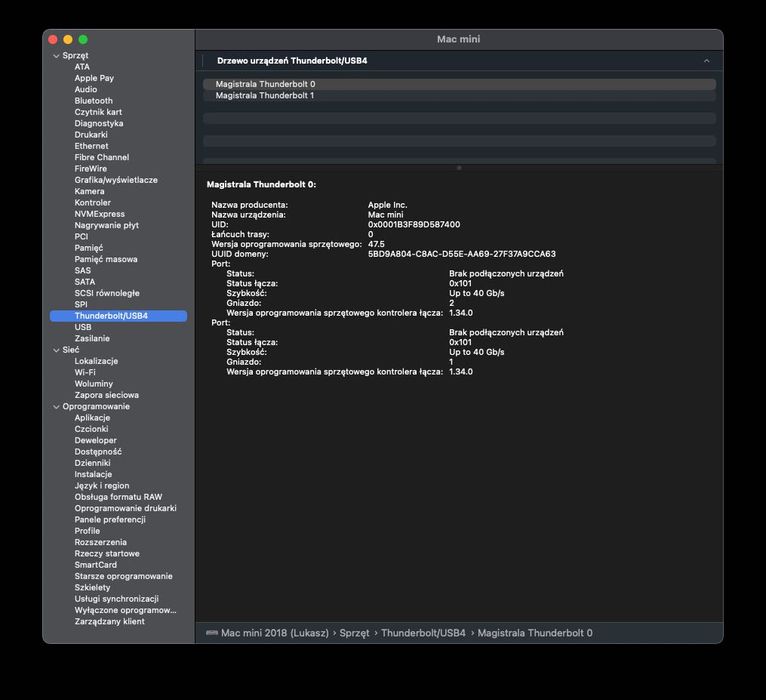The width and height of the screenshot is (766, 700).
Task: Select Starsze oprogramowanie entry
Action: coord(124,576)
